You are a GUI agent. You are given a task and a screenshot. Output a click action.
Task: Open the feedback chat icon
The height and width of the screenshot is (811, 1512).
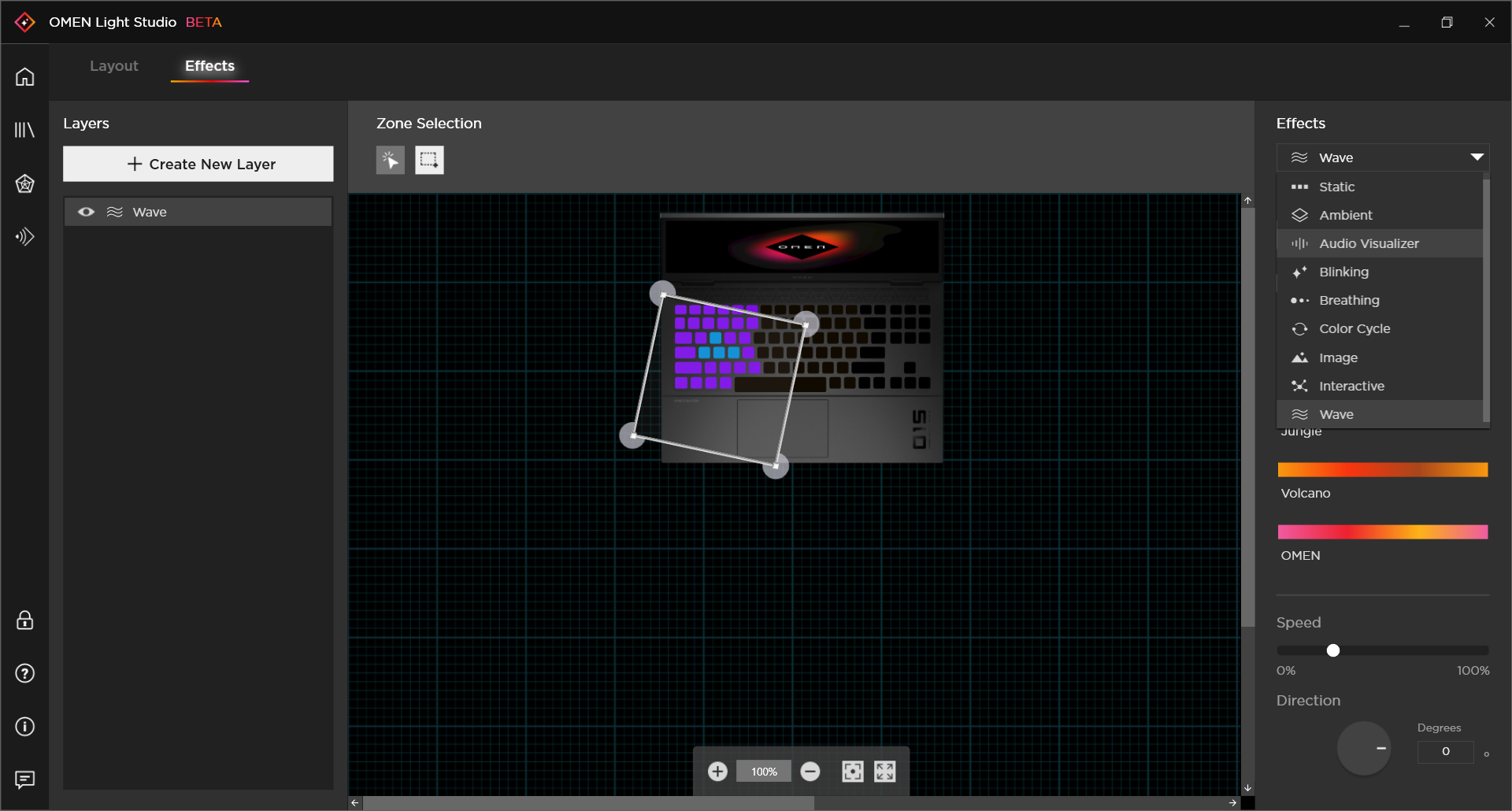[x=25, y=780]
